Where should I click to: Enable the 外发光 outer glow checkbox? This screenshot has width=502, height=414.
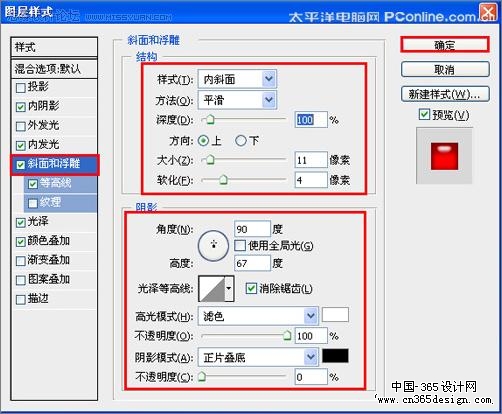(x=21, y=126)
